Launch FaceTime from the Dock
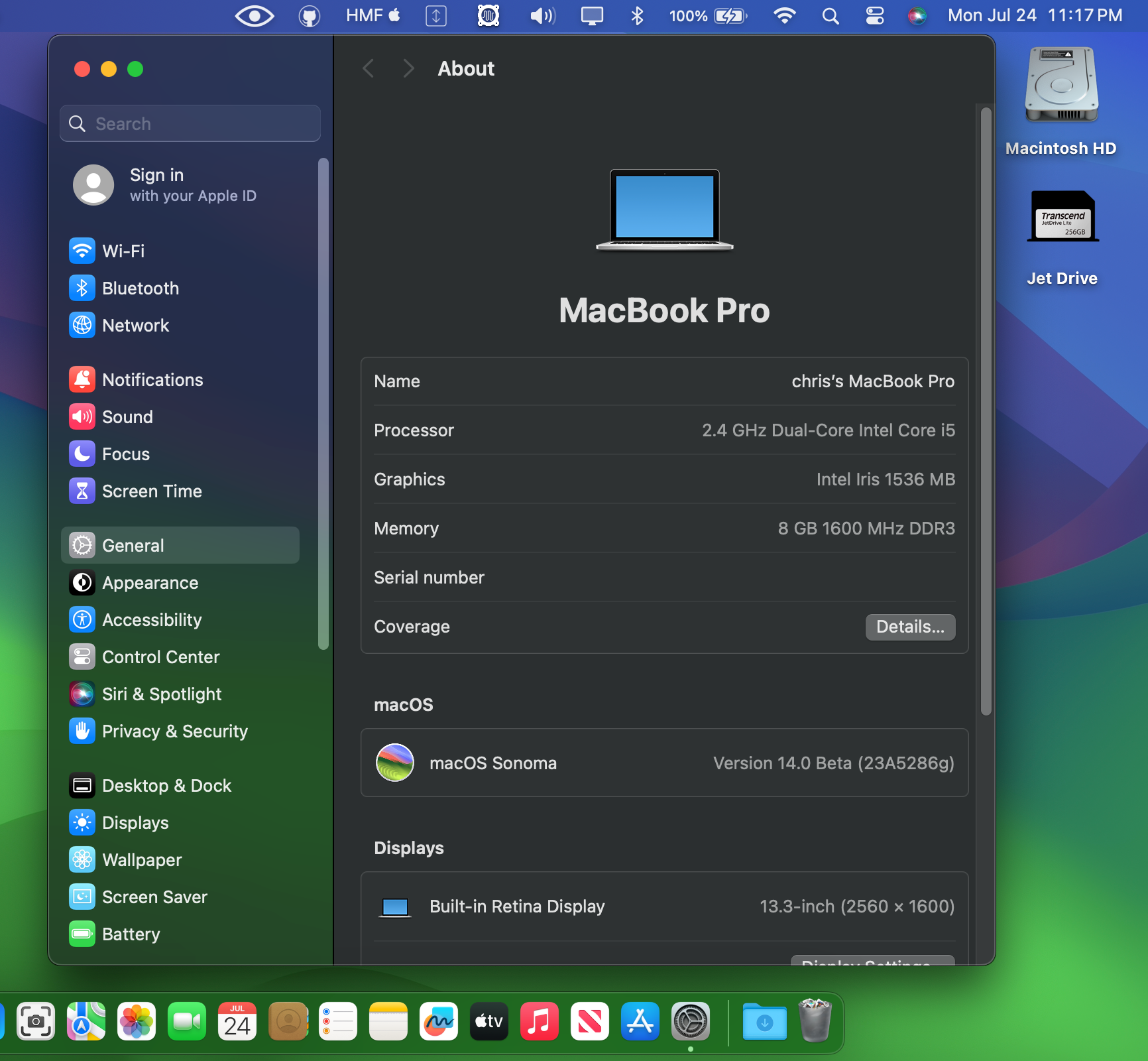The width and height of the screenshot is (1148, 1061). (x=187, y=1021)
